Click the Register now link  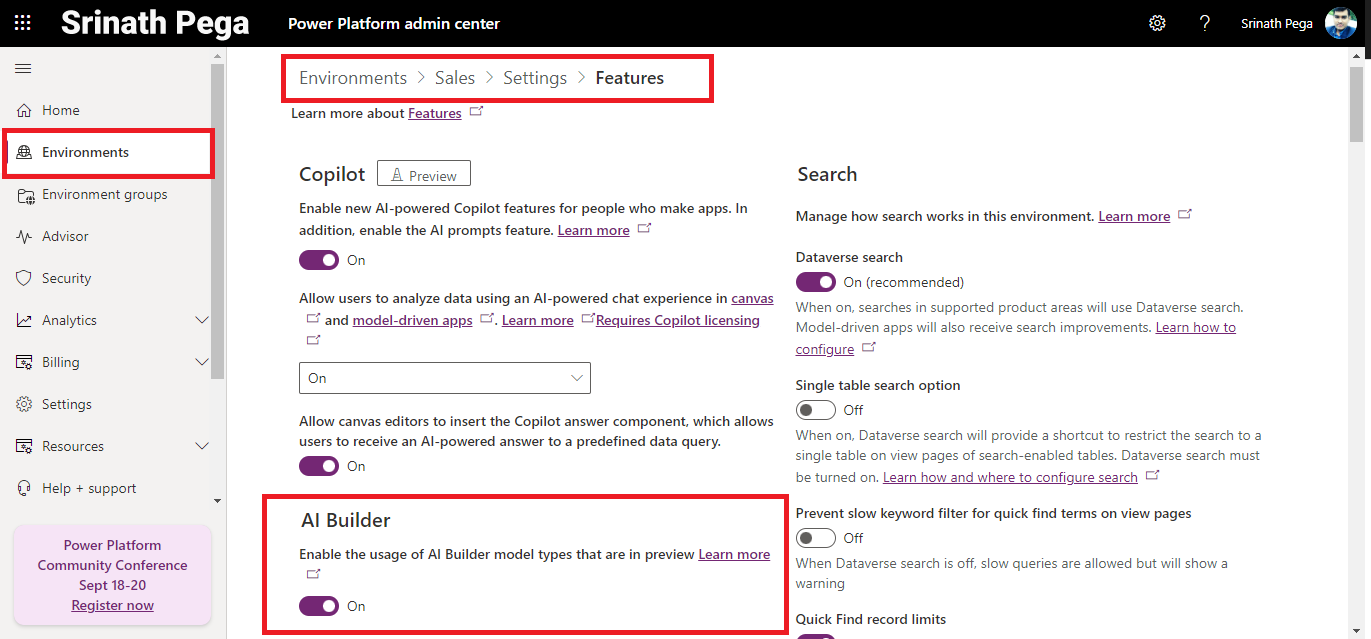[112, 605]
